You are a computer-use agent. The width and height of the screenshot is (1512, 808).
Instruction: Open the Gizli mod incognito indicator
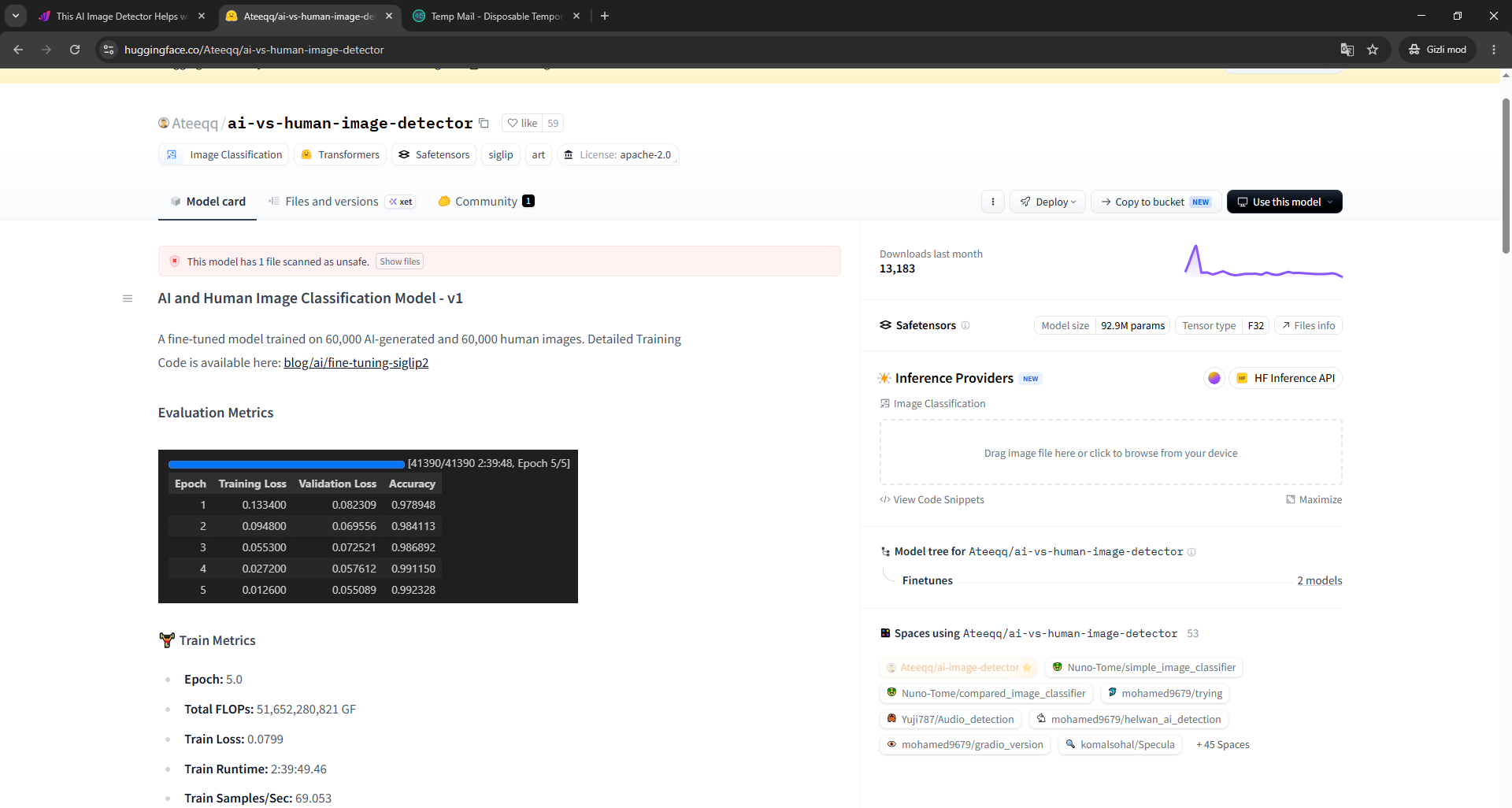click(1438, 50)
